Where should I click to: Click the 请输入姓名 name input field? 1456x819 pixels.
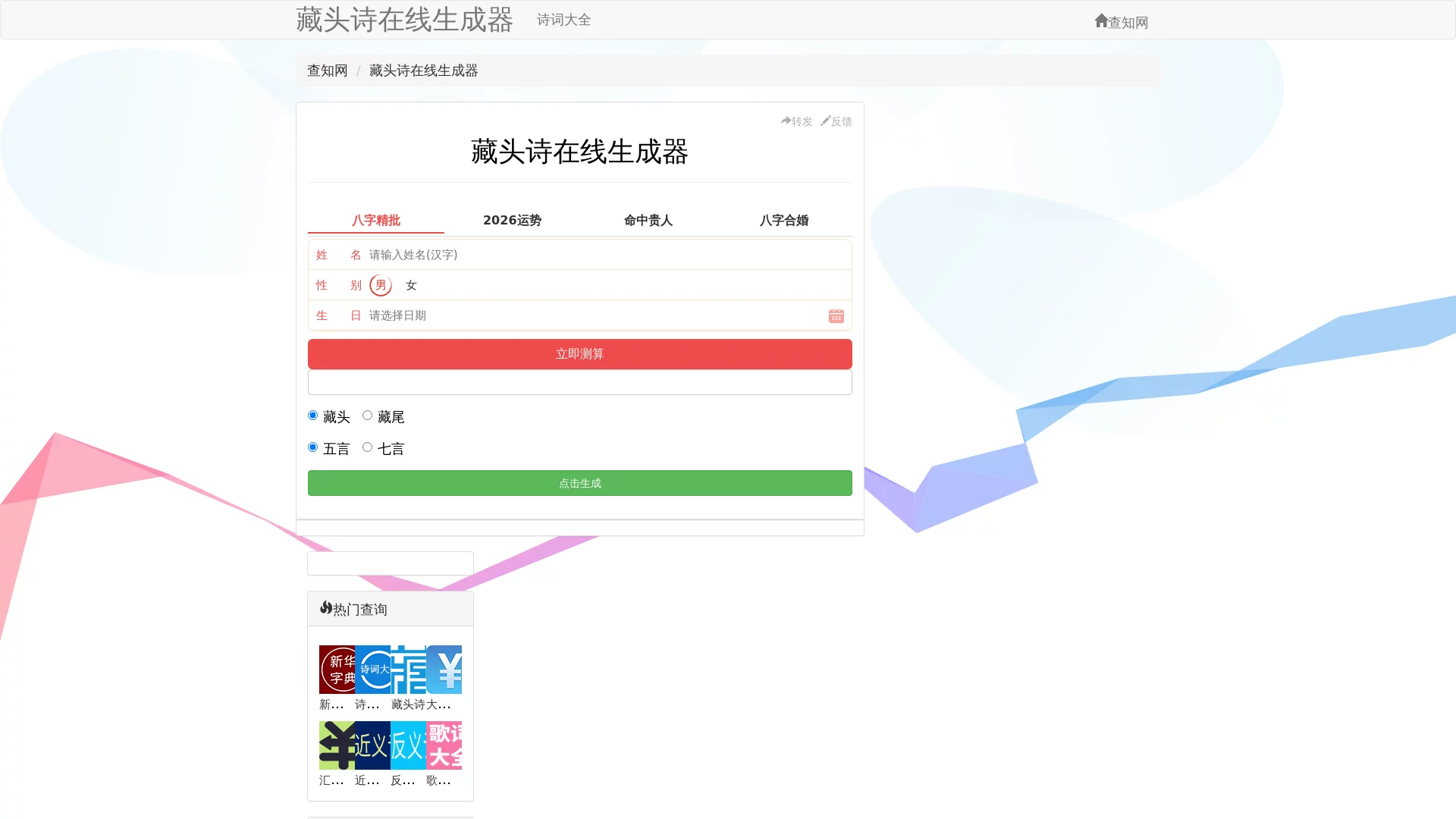point(531,255)
